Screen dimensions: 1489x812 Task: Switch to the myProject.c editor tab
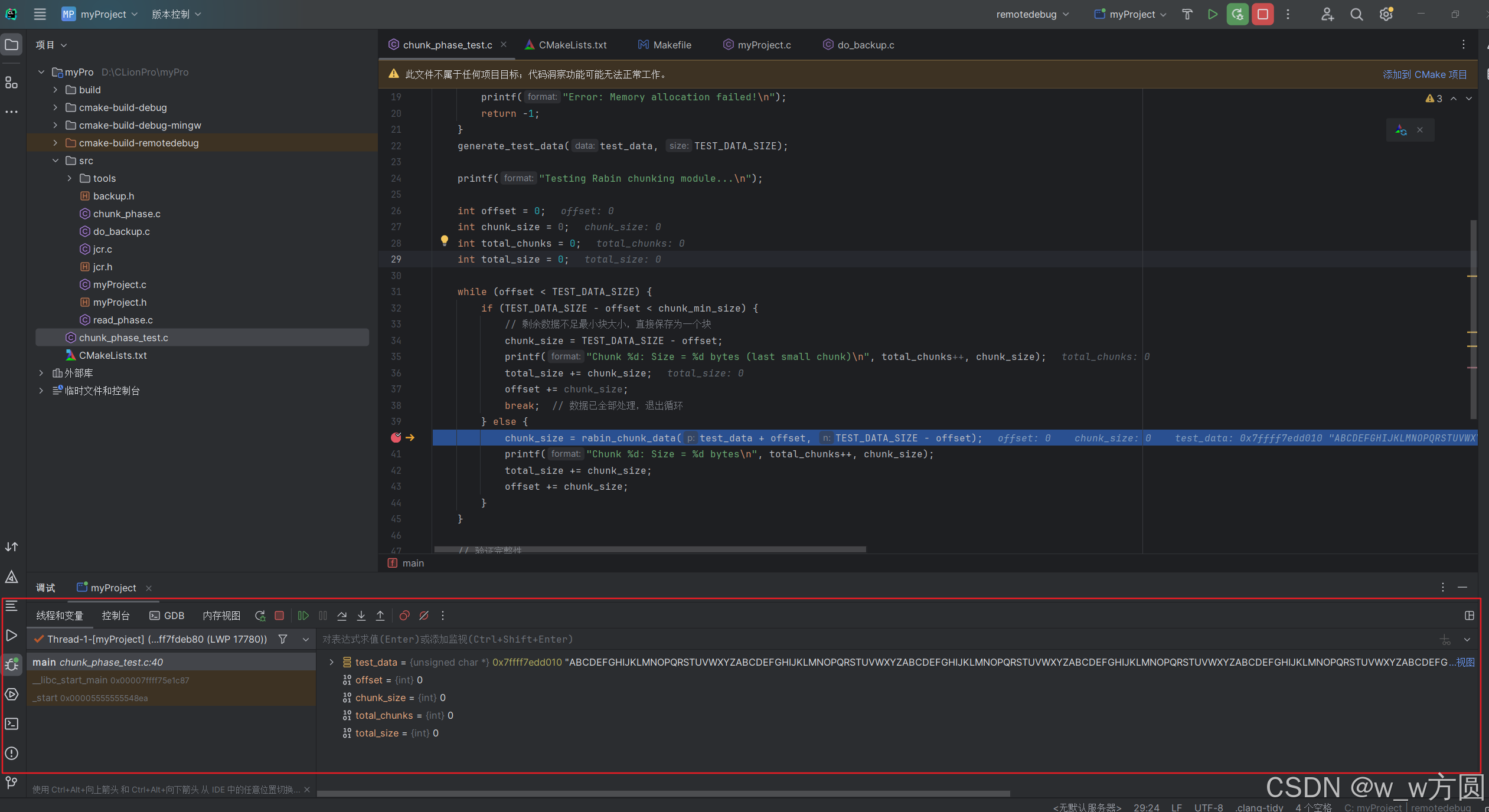coord(757,45)
